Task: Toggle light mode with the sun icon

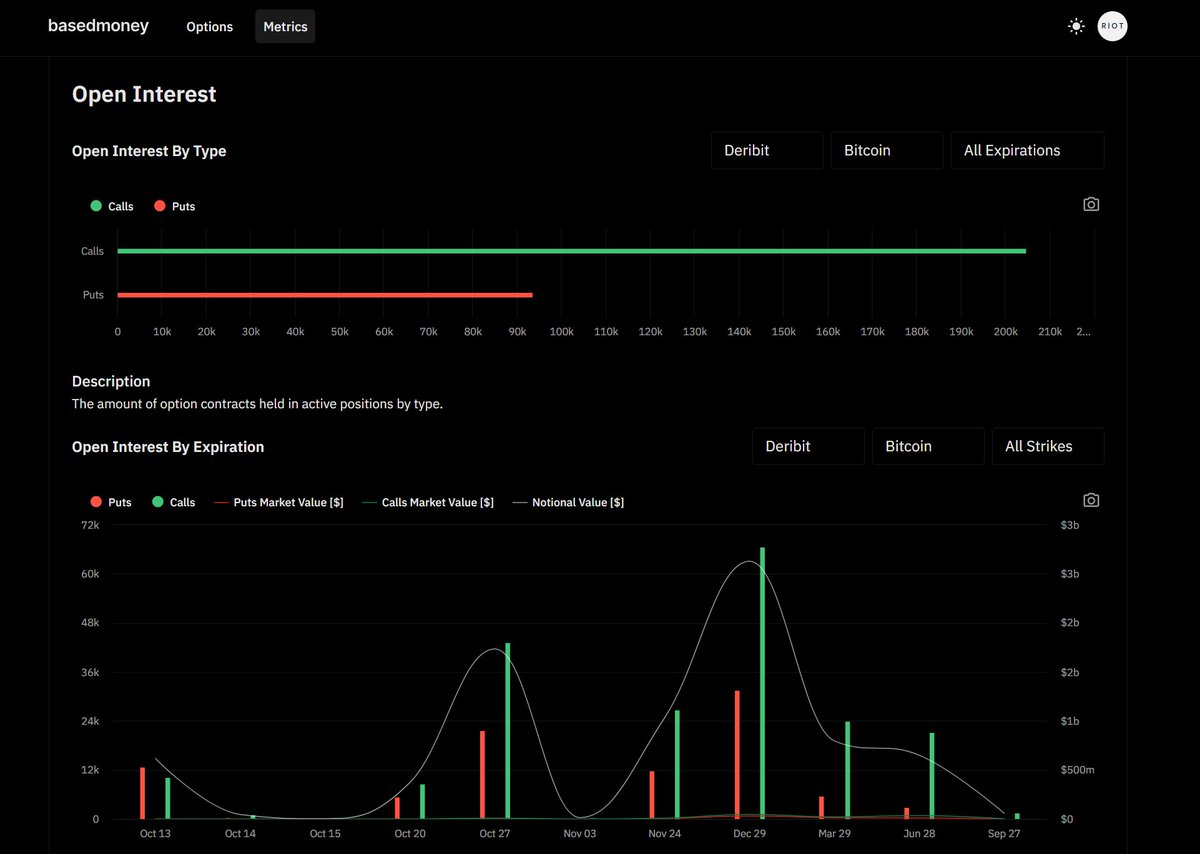Action: pos(1076,26)
